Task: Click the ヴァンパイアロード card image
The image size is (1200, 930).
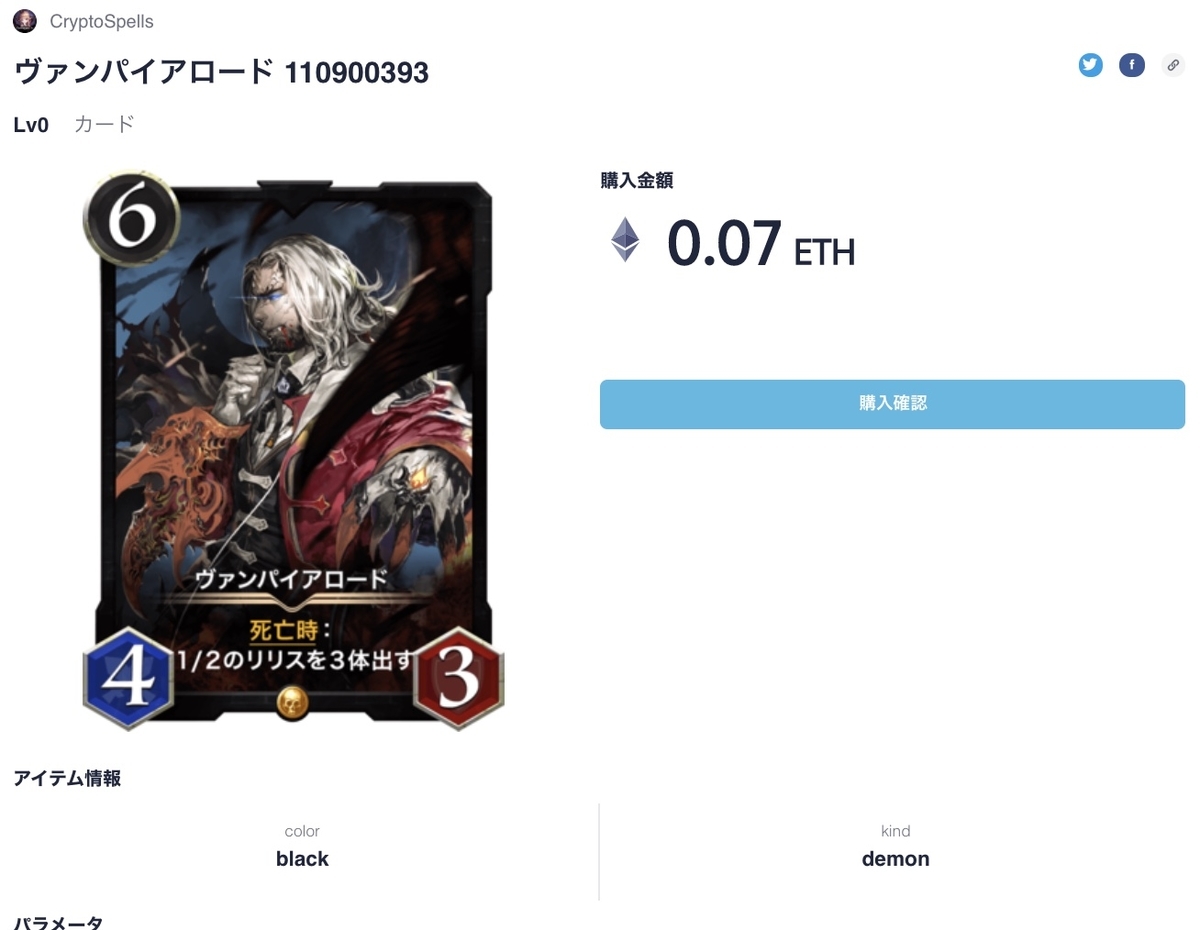Action: pyautogui.click(x=294, y=450)
